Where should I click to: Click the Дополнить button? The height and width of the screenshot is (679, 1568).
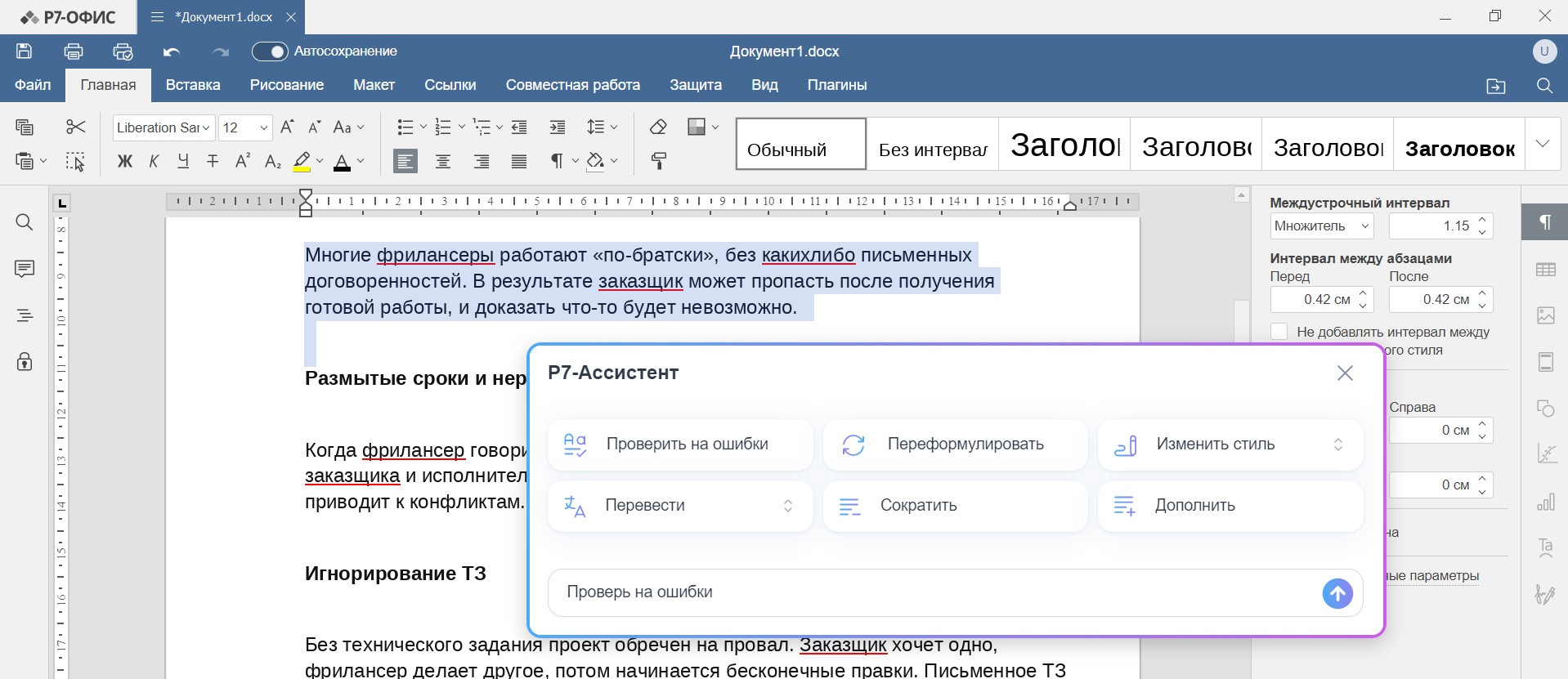click(1230, 506)
